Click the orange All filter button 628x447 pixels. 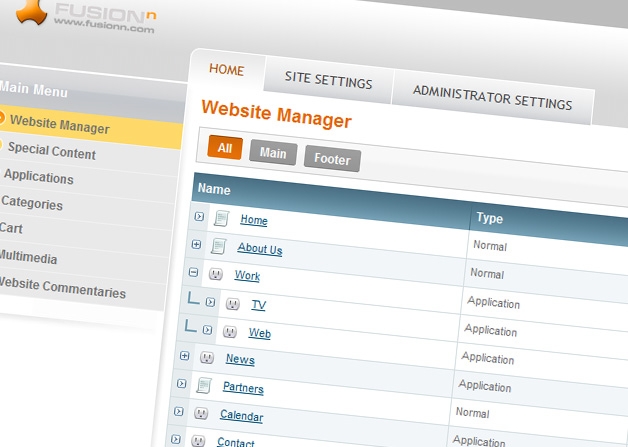(x=225, y=148)
